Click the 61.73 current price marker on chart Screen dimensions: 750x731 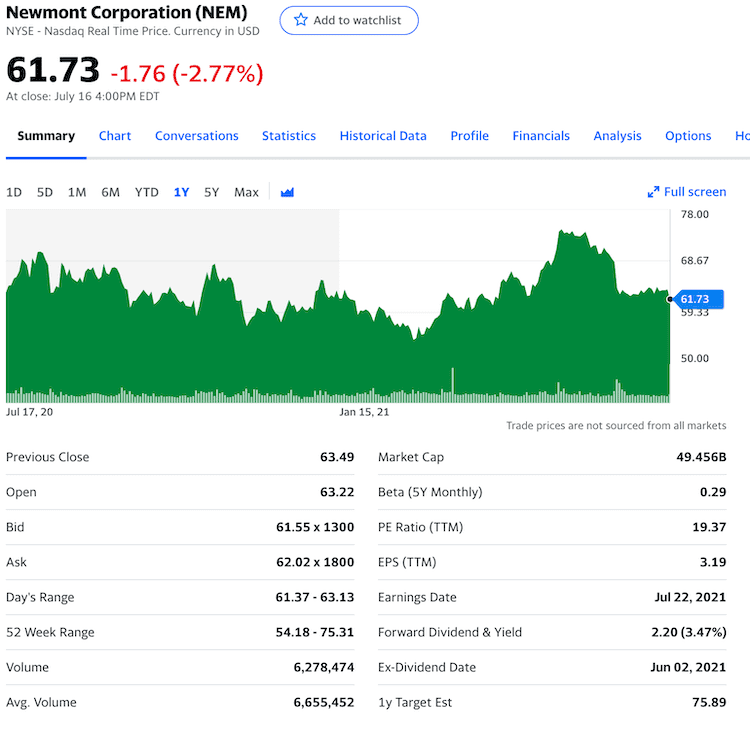tap(698, 299)
